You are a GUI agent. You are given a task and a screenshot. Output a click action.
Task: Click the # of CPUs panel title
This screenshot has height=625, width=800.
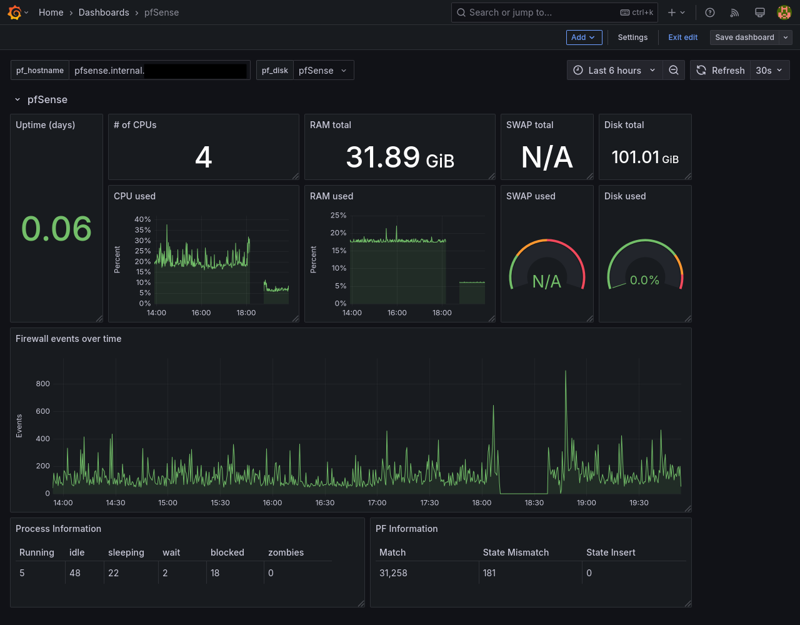click(135, 125)
